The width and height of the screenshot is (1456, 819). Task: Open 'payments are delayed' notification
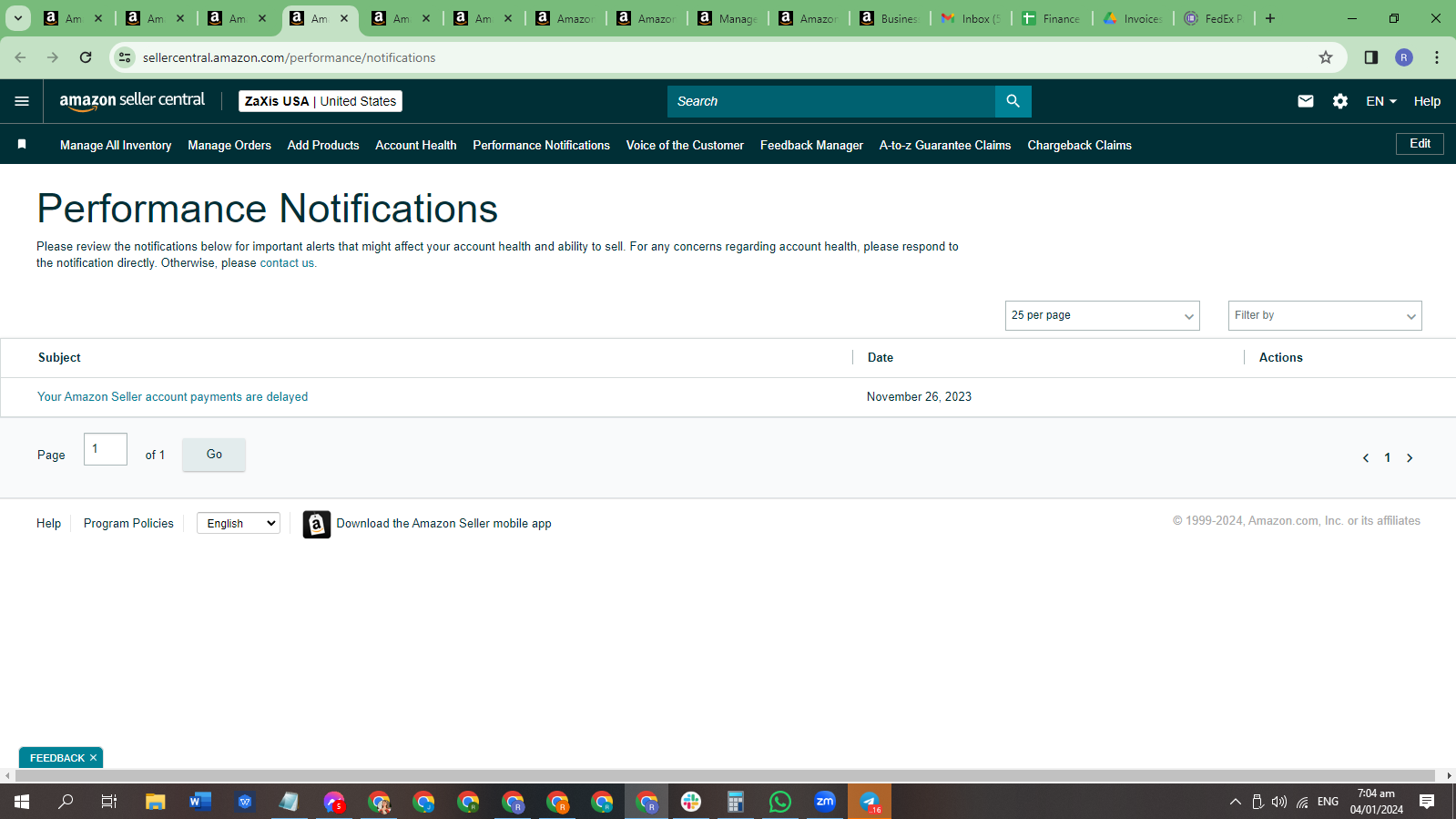[x=172, y=397]
